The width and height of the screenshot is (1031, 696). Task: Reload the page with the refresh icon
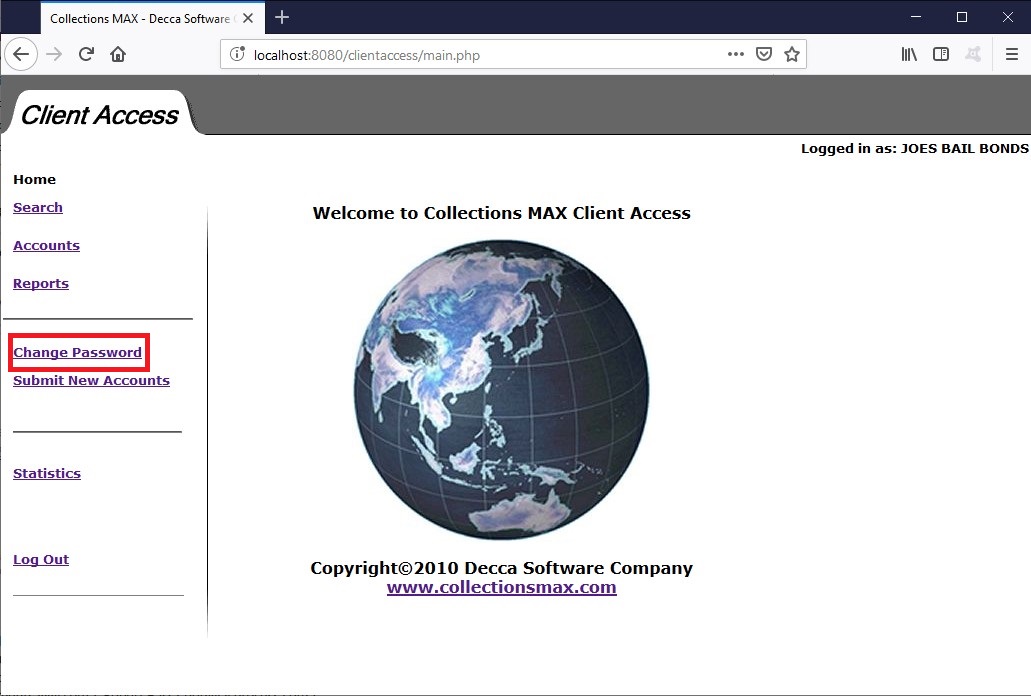[x=86, y=54]
